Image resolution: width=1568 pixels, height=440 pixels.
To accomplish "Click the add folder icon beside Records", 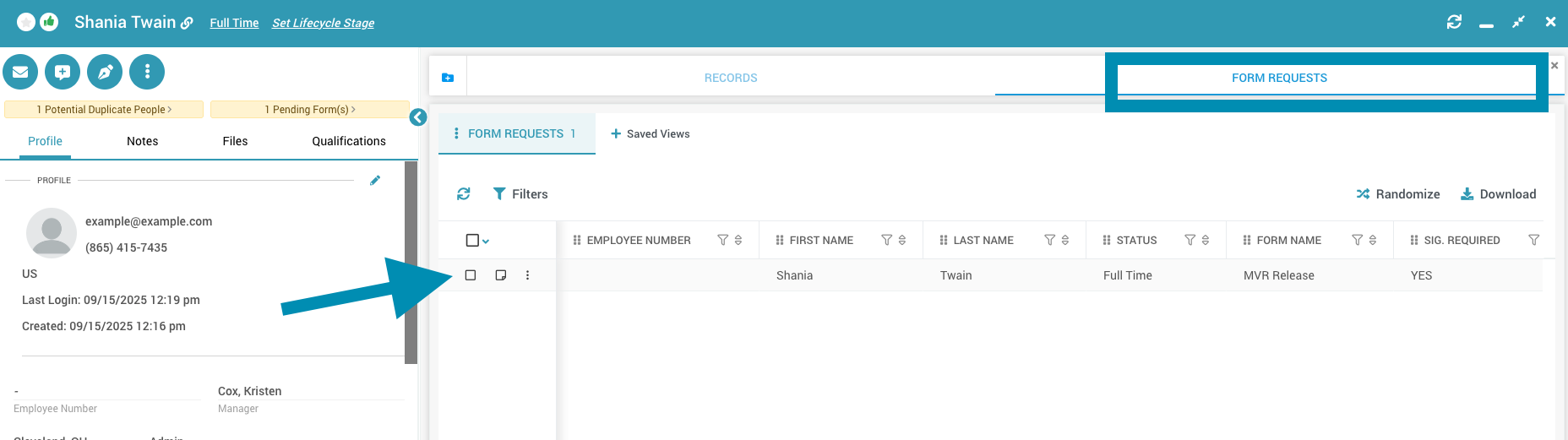I will click(448, 78).
